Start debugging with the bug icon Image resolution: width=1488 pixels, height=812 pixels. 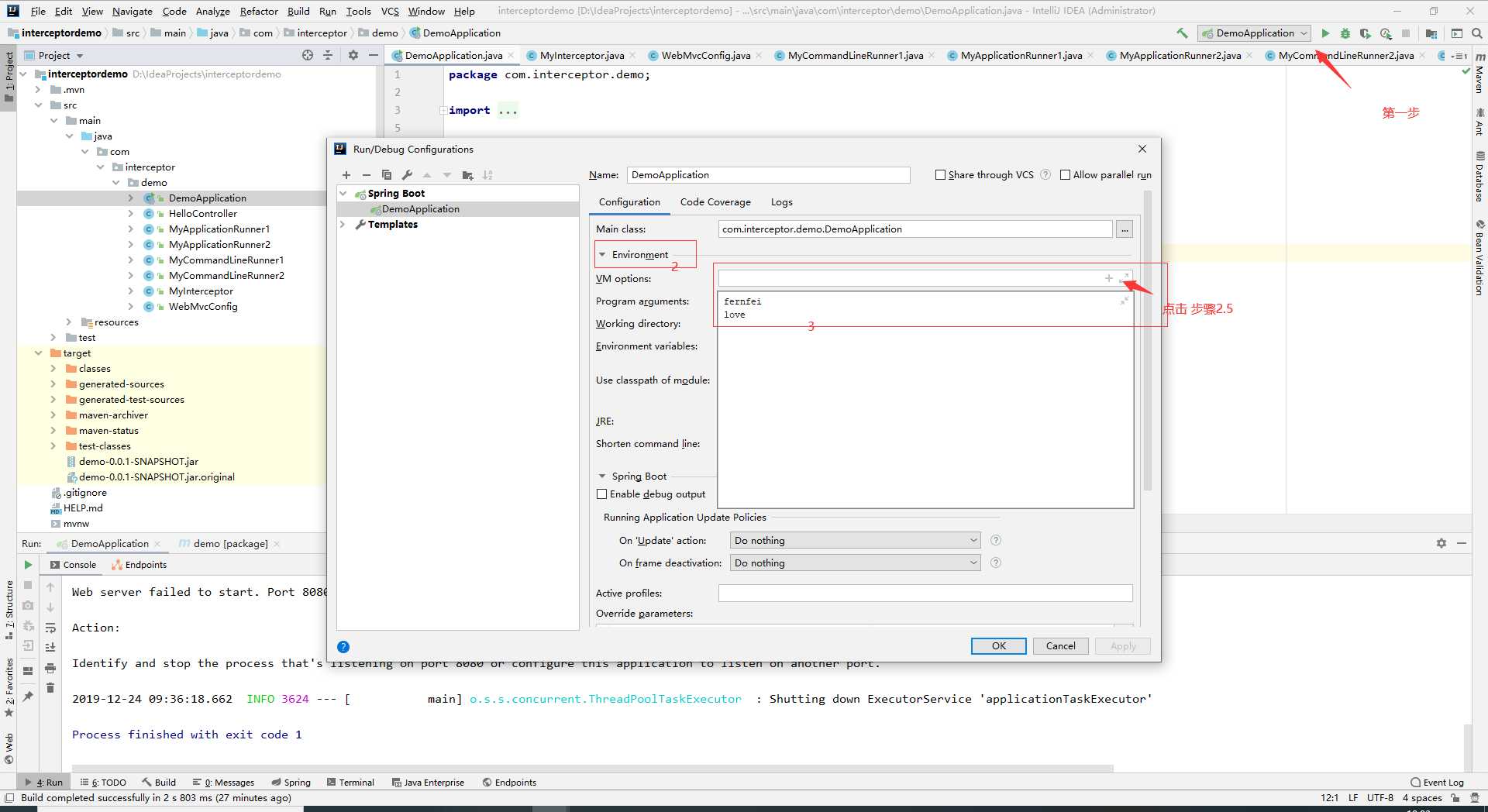pyautogui.click(x=1345, y=33)
